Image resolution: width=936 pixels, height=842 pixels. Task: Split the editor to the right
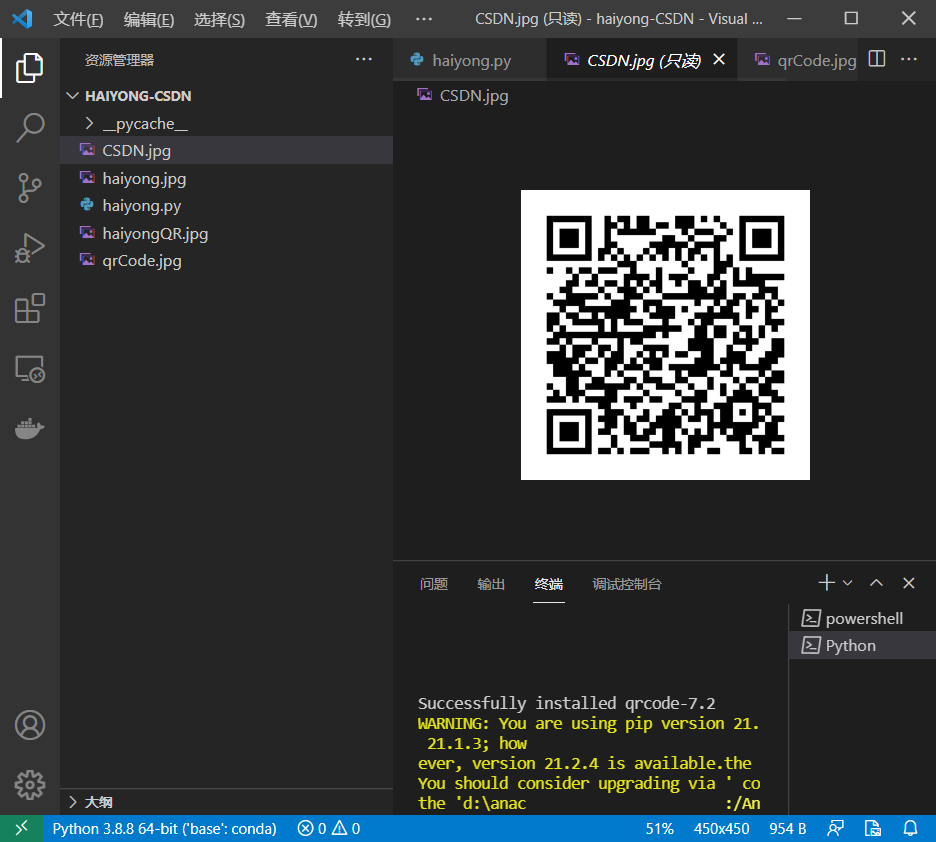[876, 59]
